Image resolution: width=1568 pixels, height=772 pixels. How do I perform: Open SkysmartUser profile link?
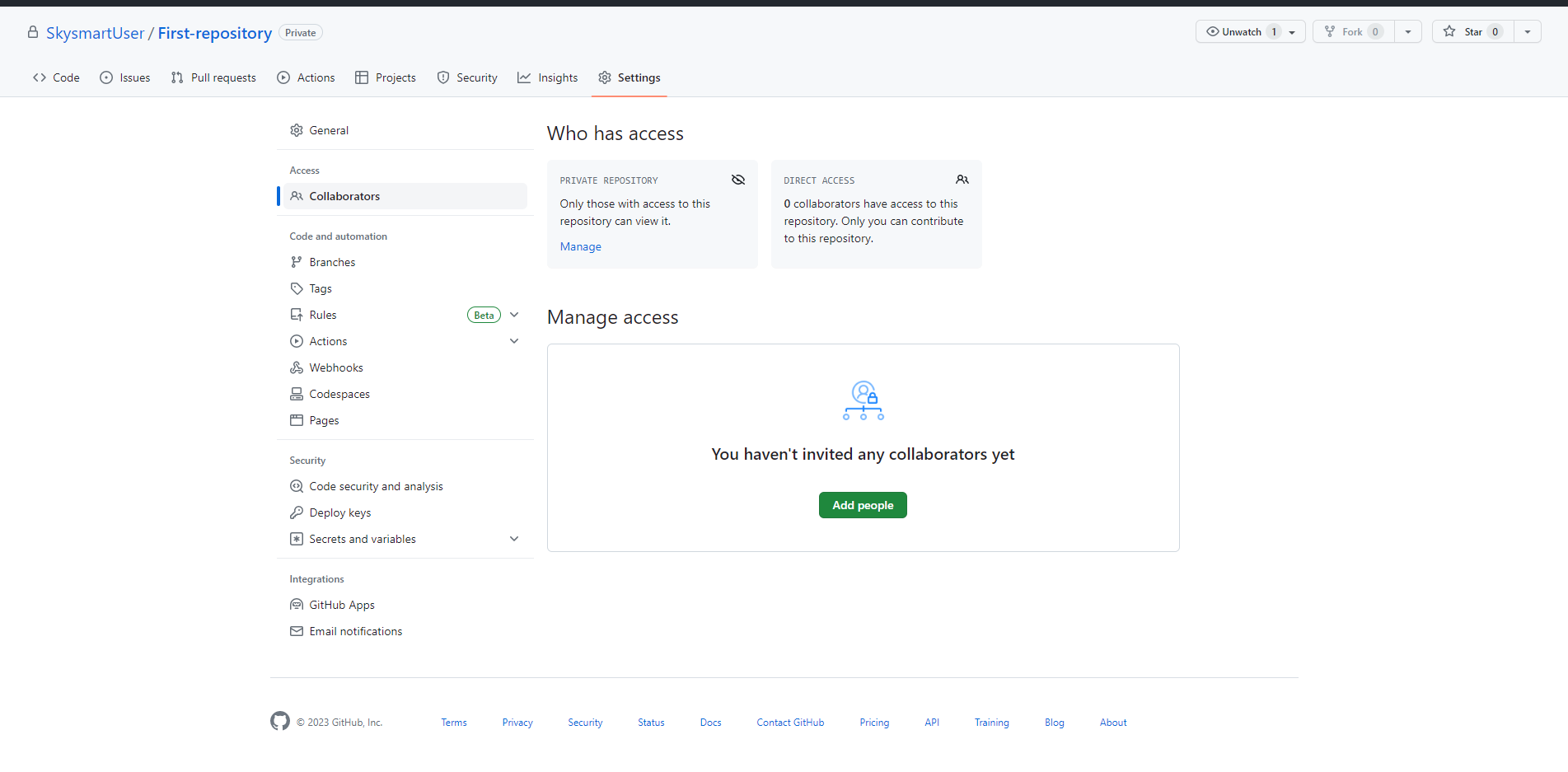click(95, 33)
